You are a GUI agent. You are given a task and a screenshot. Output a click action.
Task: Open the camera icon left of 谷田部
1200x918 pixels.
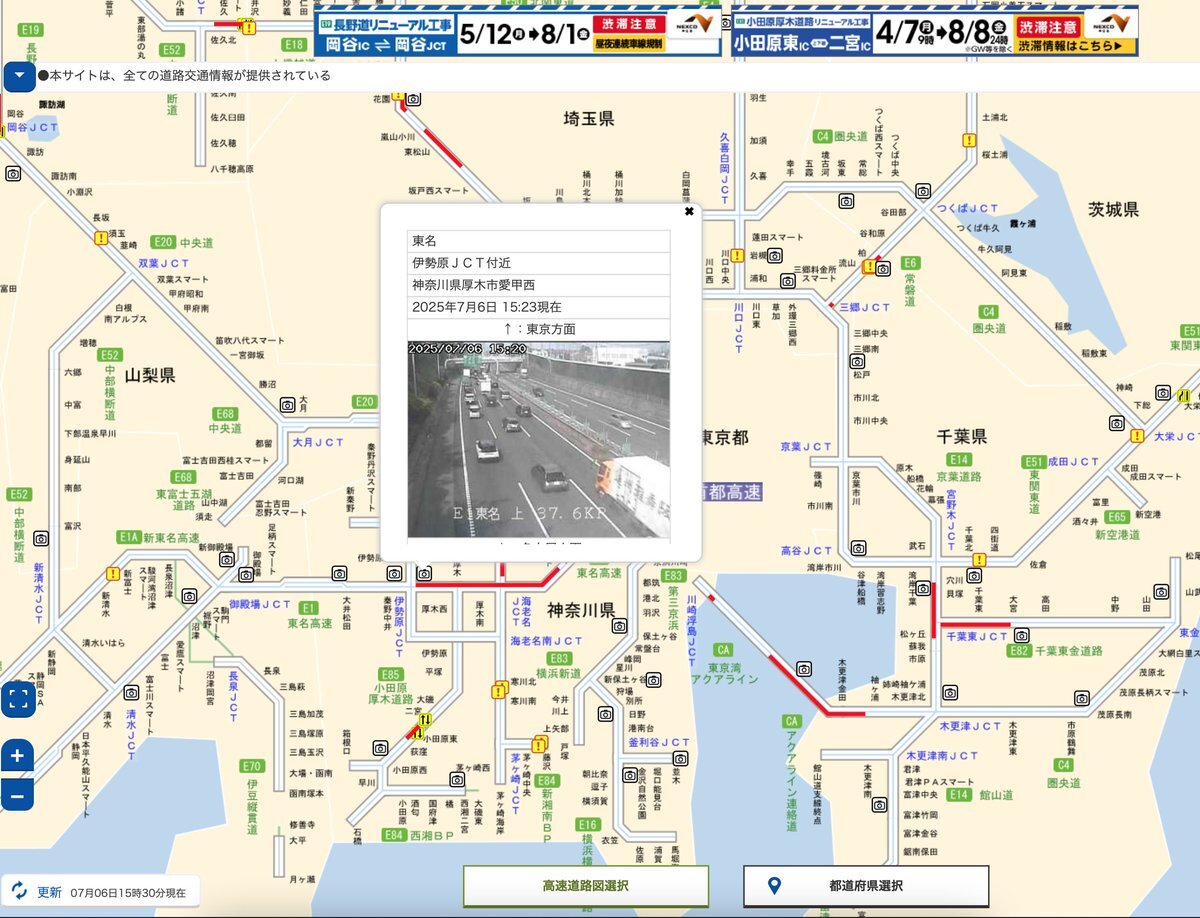[x=846, y=201]
